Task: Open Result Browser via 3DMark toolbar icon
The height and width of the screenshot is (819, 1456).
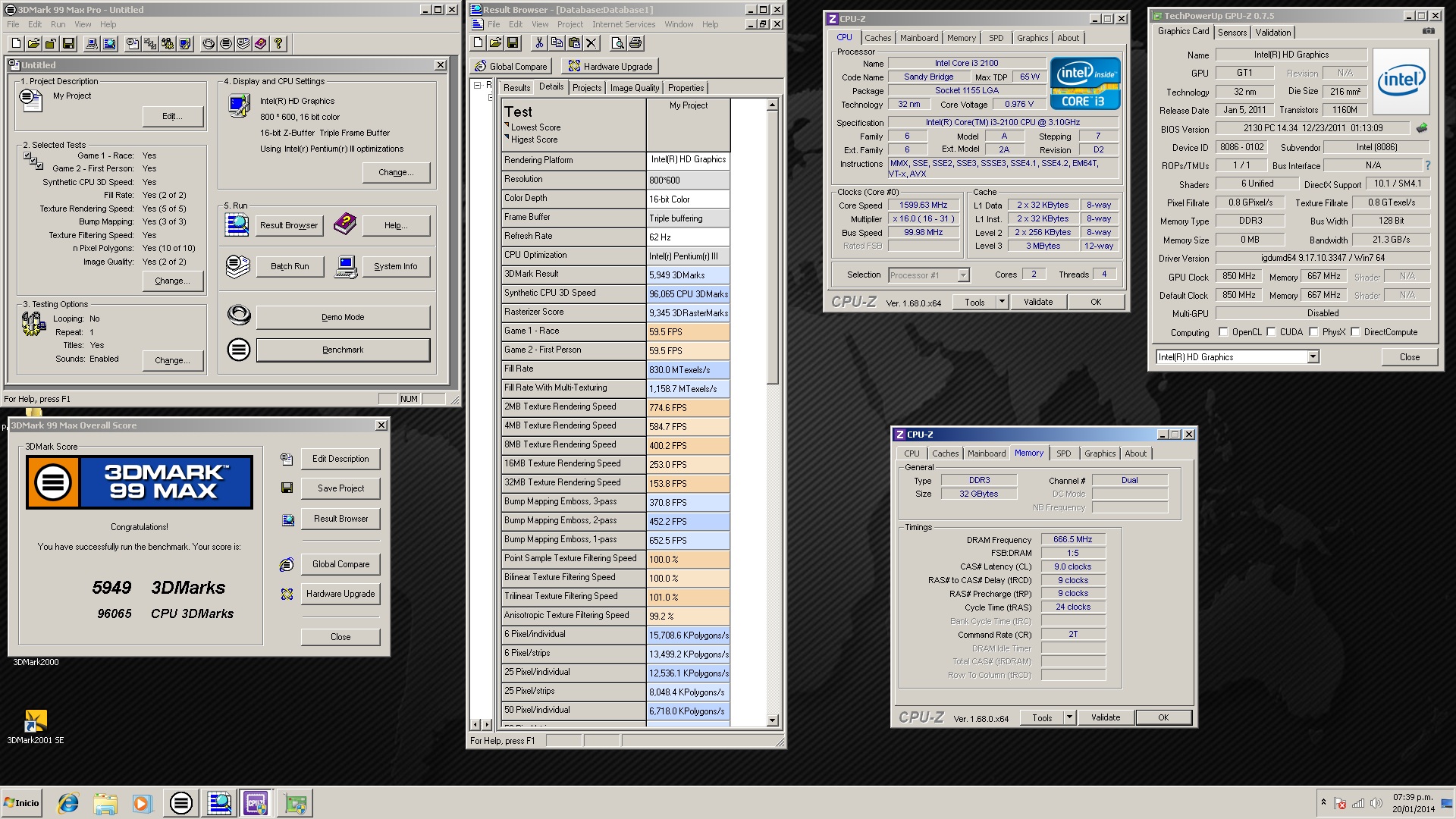Action: pyautogui.click(x=109, y=44)
